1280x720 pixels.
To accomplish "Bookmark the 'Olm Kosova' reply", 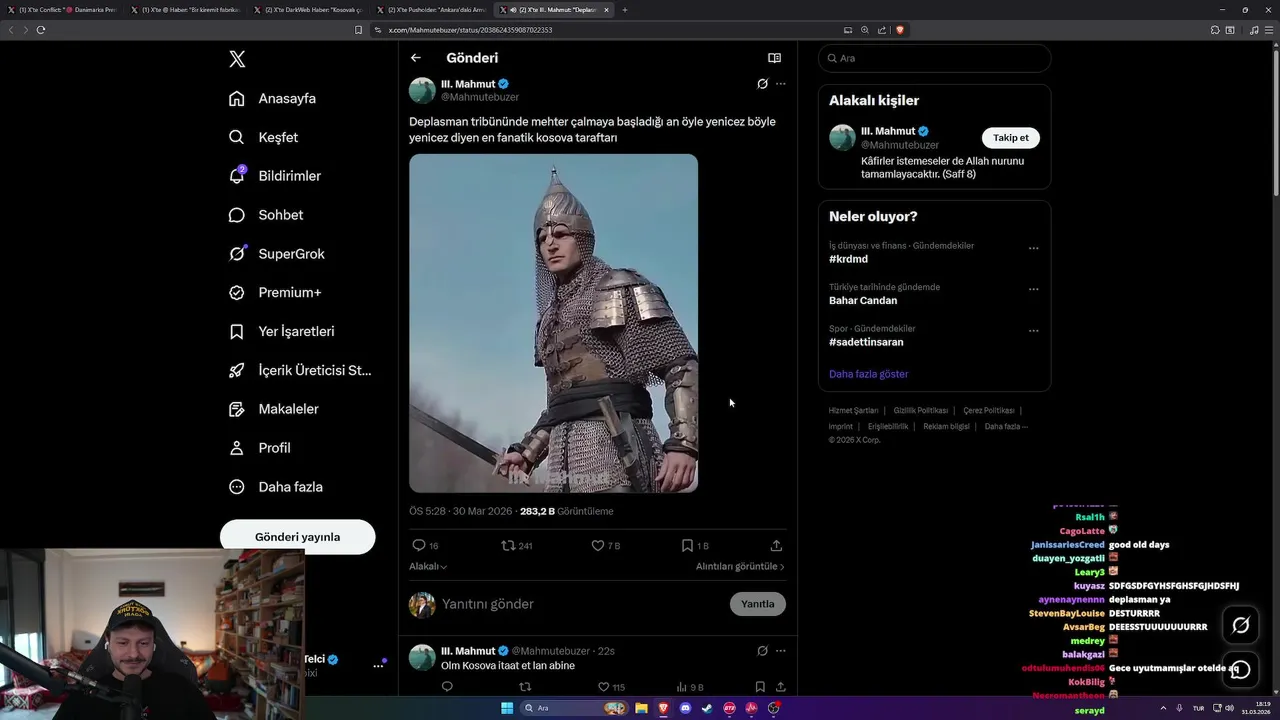I will pyautogui.click(x=760, y=687).
